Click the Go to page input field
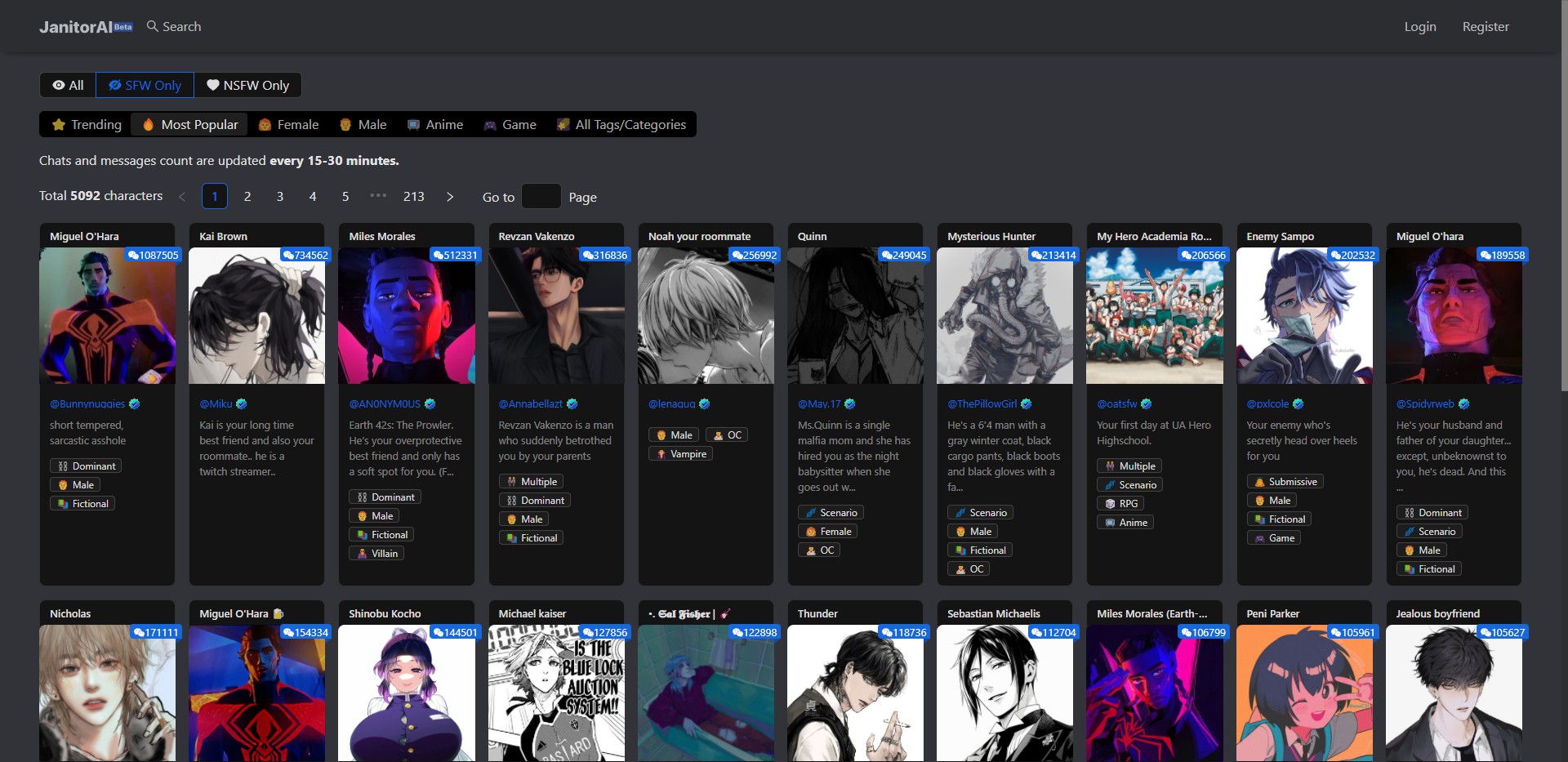Viewport: 1568px width, 762px height. 541,197
